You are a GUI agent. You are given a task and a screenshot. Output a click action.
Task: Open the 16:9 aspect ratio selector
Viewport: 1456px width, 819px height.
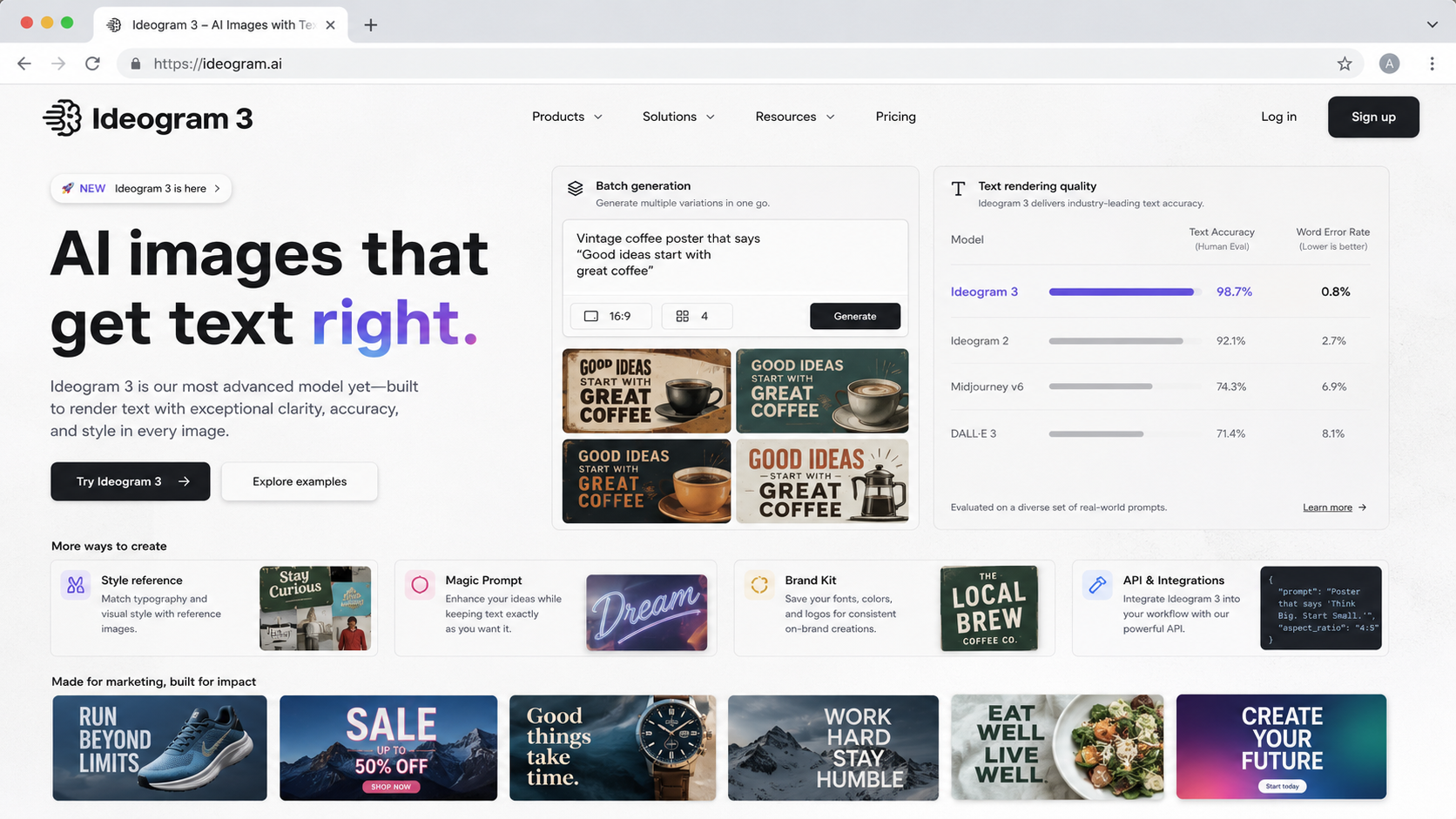610,316
